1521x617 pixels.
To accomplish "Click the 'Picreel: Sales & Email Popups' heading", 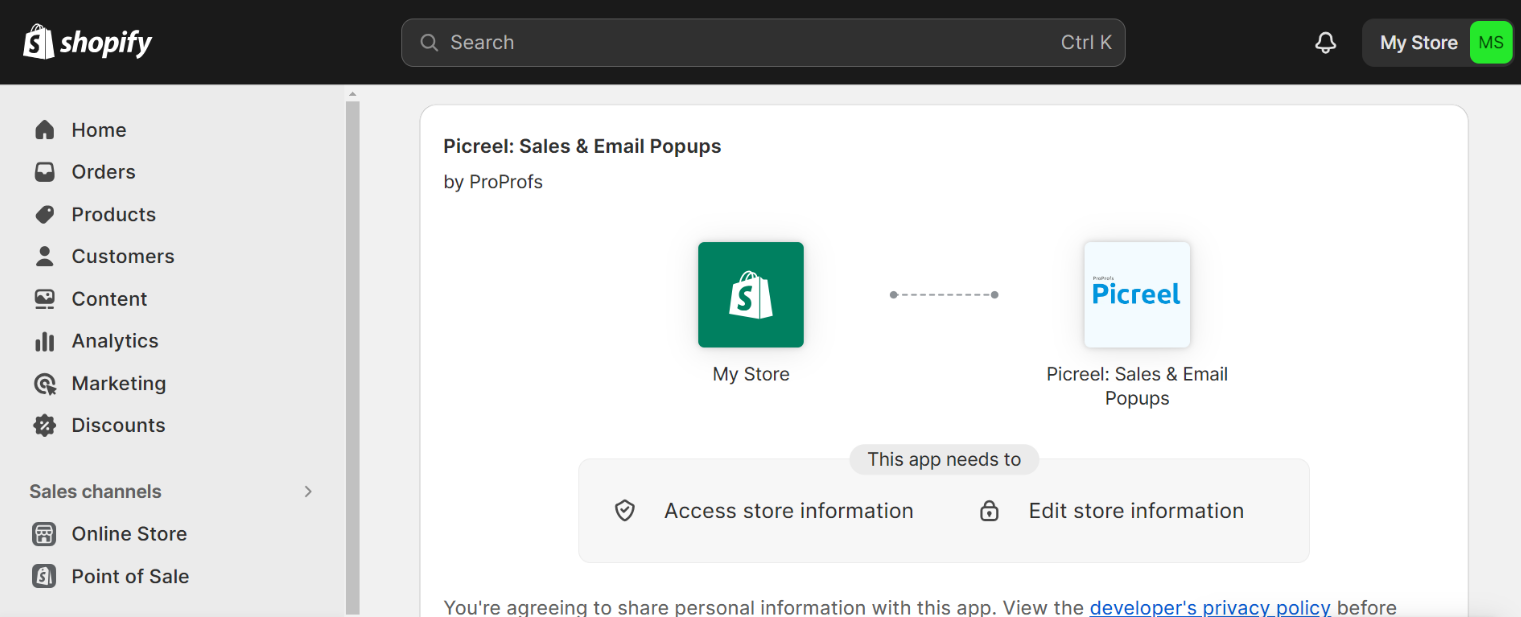I will (582, 146).
